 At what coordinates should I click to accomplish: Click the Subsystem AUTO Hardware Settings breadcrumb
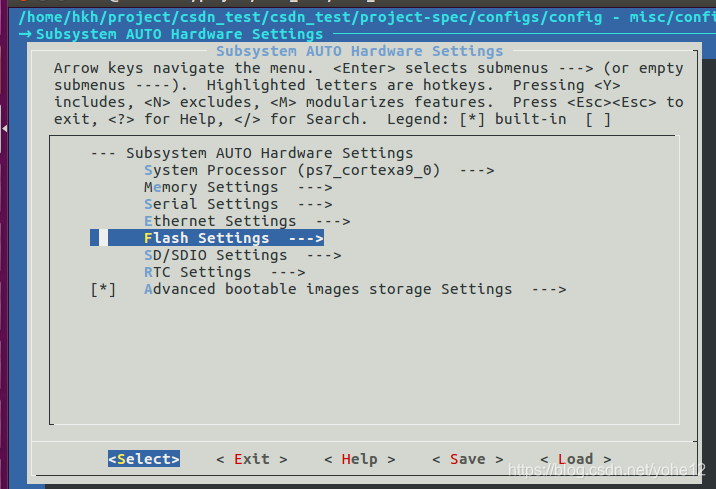pyautogui.click(x=179, y=34)
